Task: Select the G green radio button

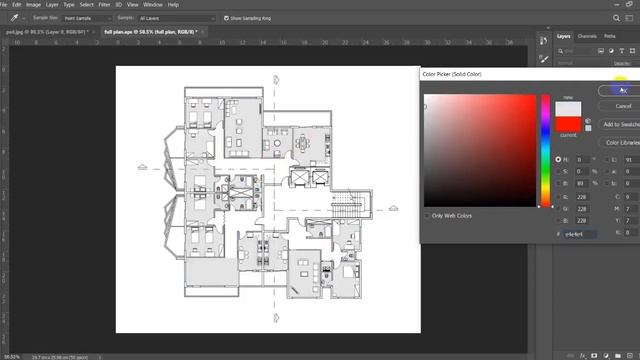Action: tap(558, 209)
